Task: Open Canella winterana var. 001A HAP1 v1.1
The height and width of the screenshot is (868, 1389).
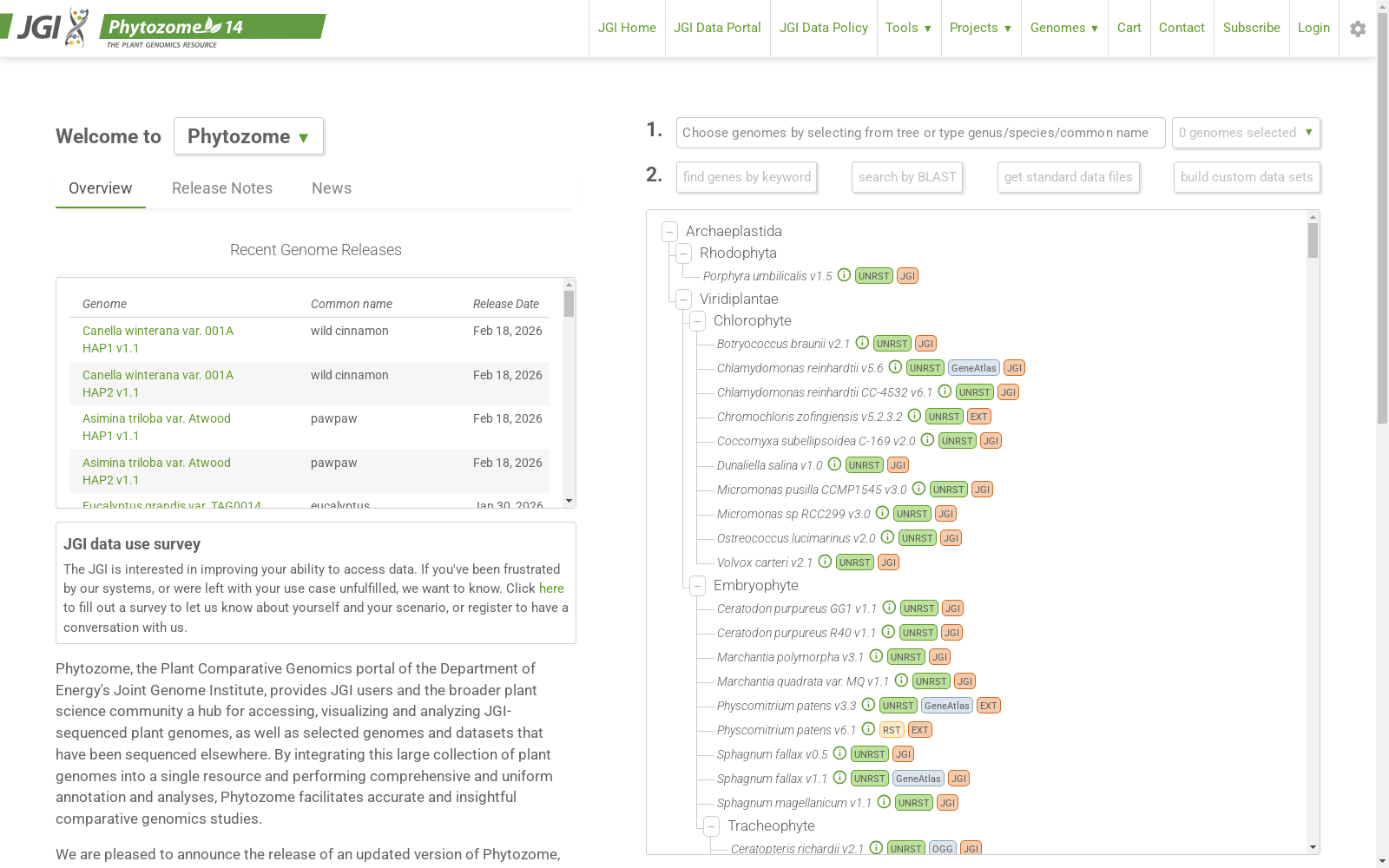Action: (x=158, y=339)
